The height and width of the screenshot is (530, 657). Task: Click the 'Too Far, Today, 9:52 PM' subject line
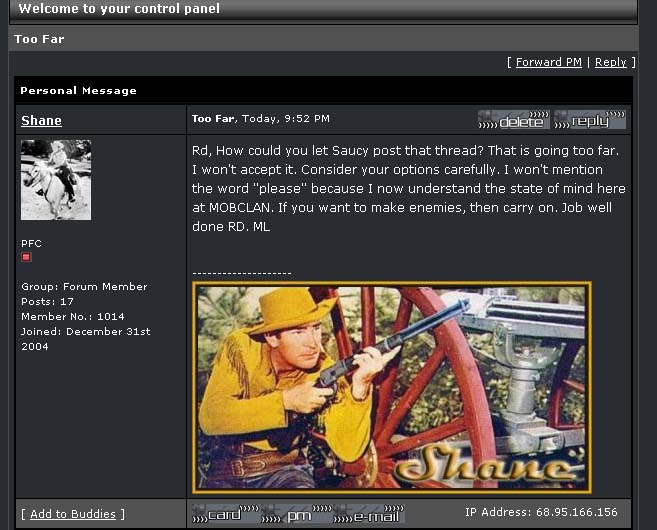coord(261,119)
